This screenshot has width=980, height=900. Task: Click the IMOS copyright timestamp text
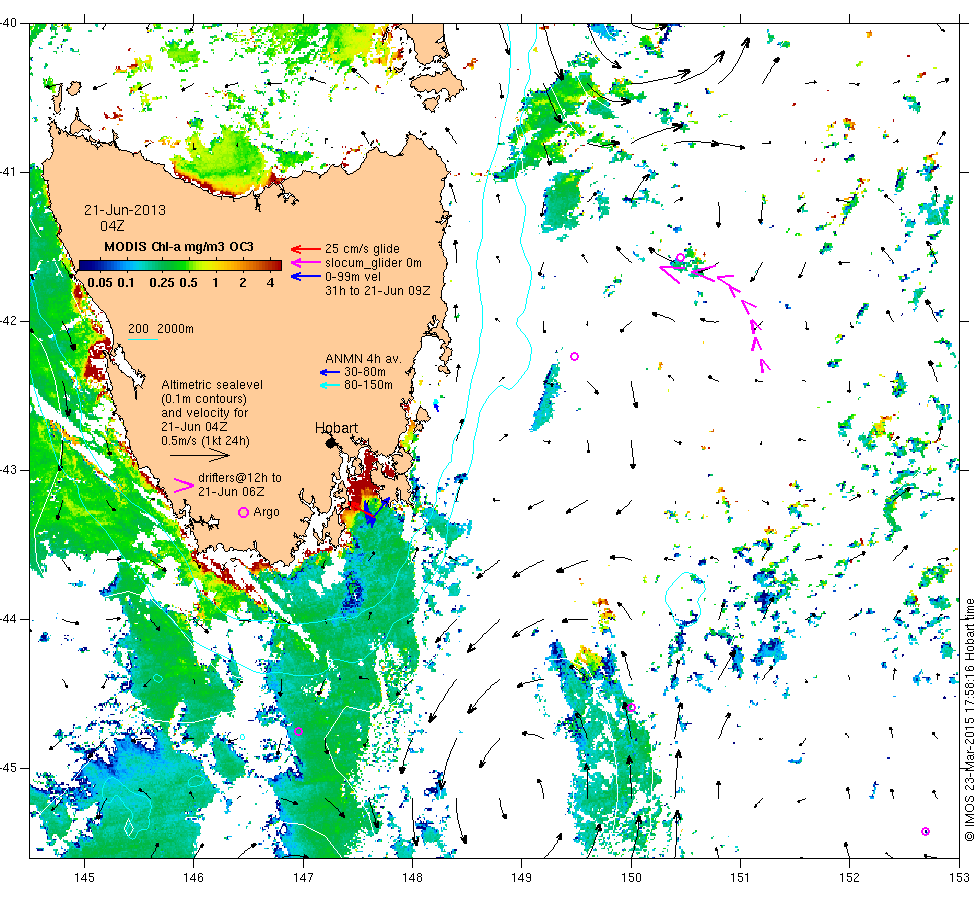(969, 719)
